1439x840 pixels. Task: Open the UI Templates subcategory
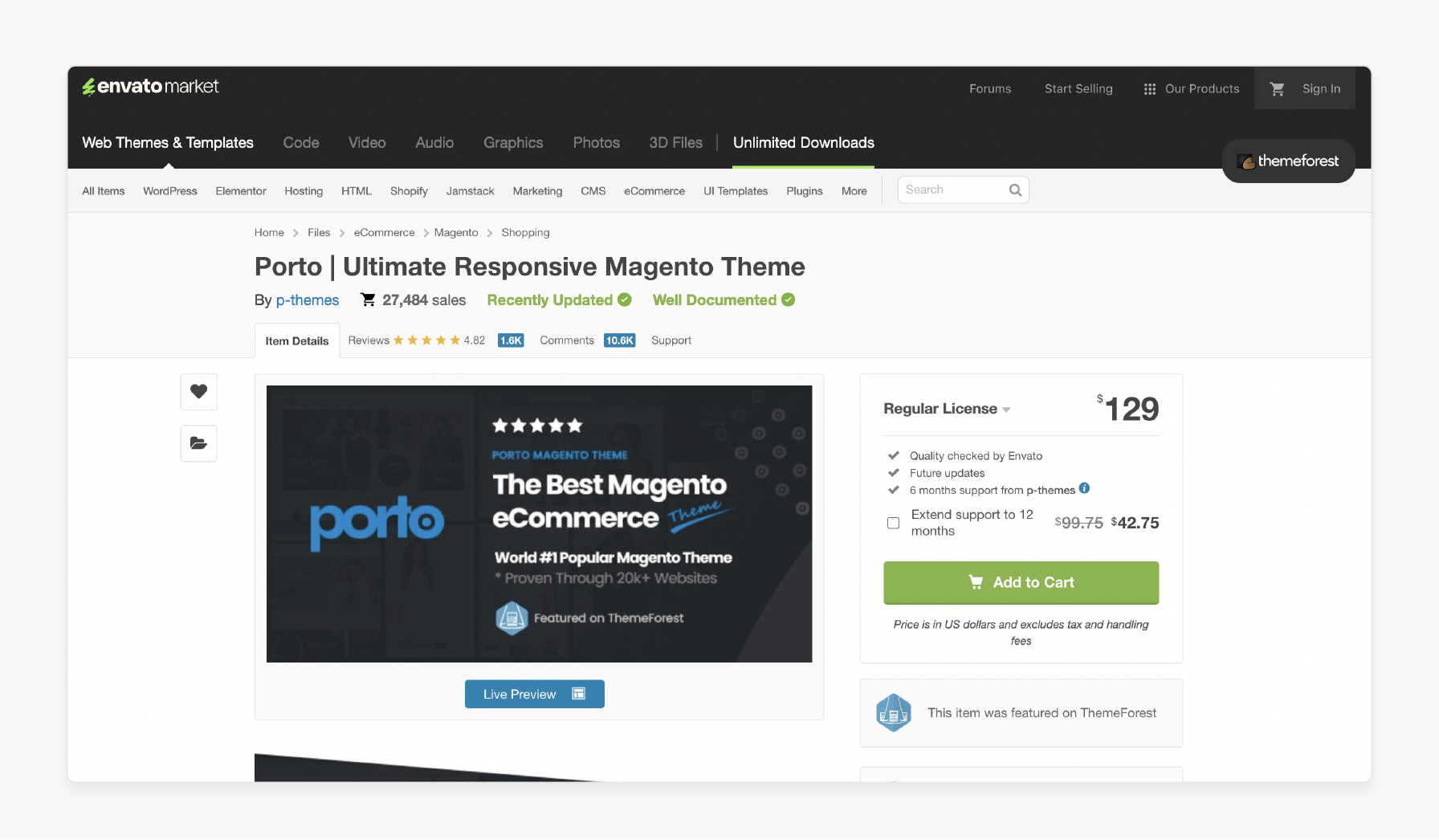tap(736, 191)
